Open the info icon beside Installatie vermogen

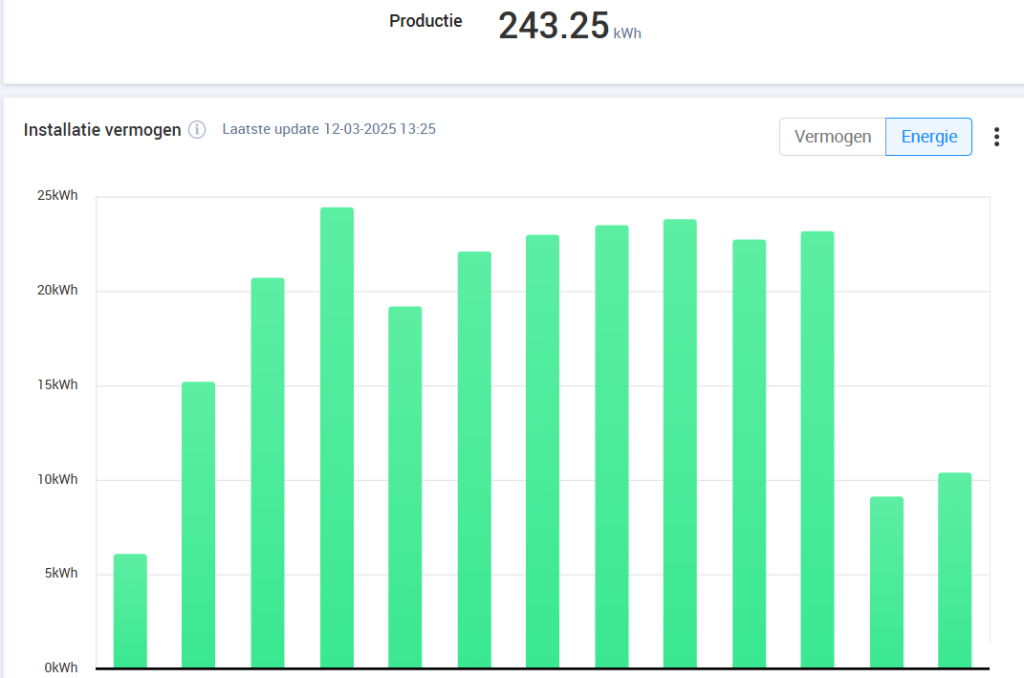tap(197, 130)
